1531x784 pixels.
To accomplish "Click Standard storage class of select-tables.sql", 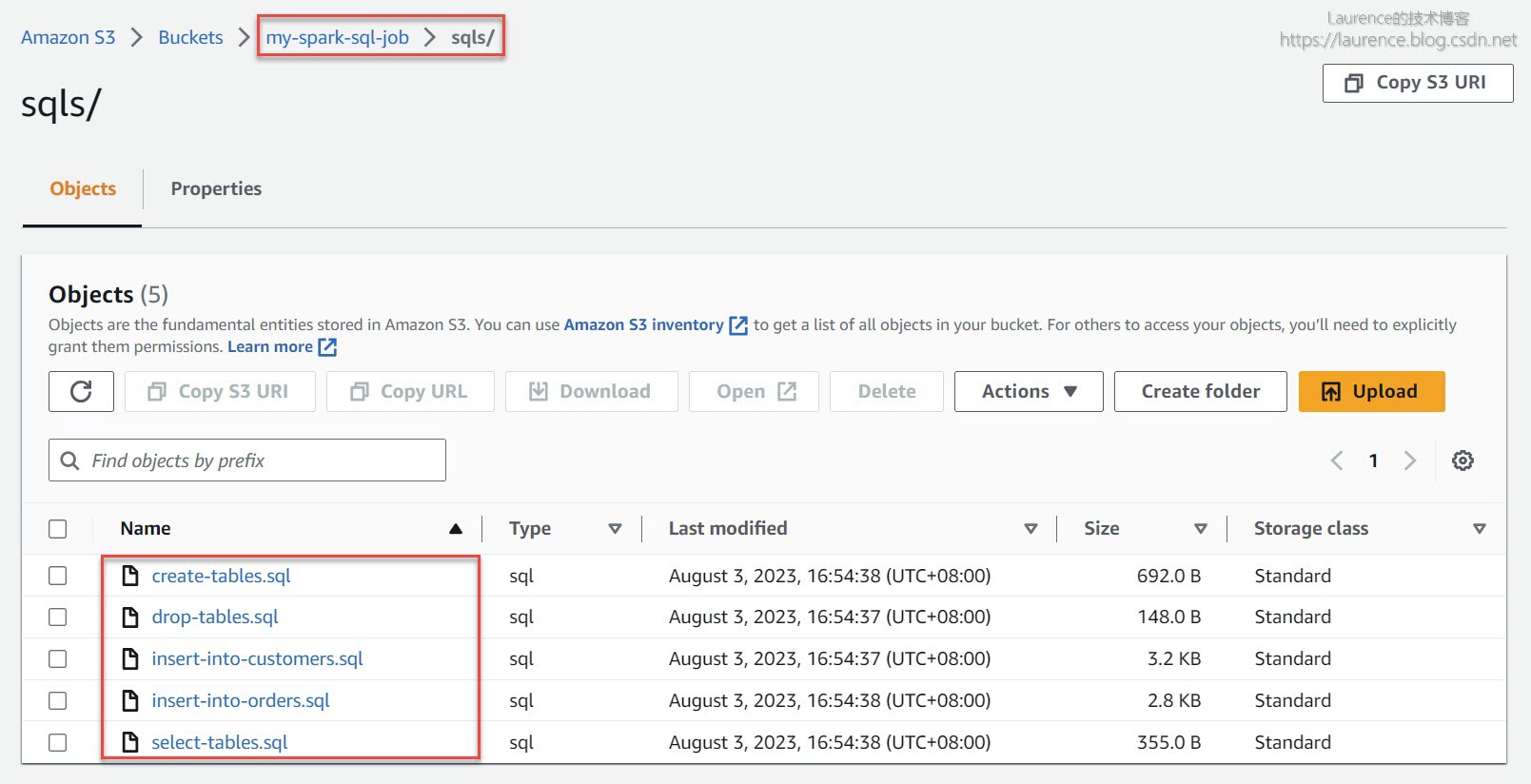I will click(x=1292, y=742).
